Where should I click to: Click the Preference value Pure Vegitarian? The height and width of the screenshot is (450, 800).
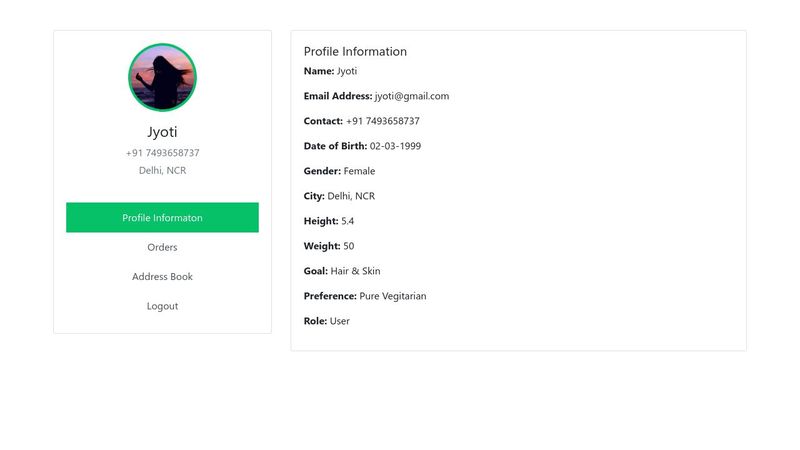393,296
